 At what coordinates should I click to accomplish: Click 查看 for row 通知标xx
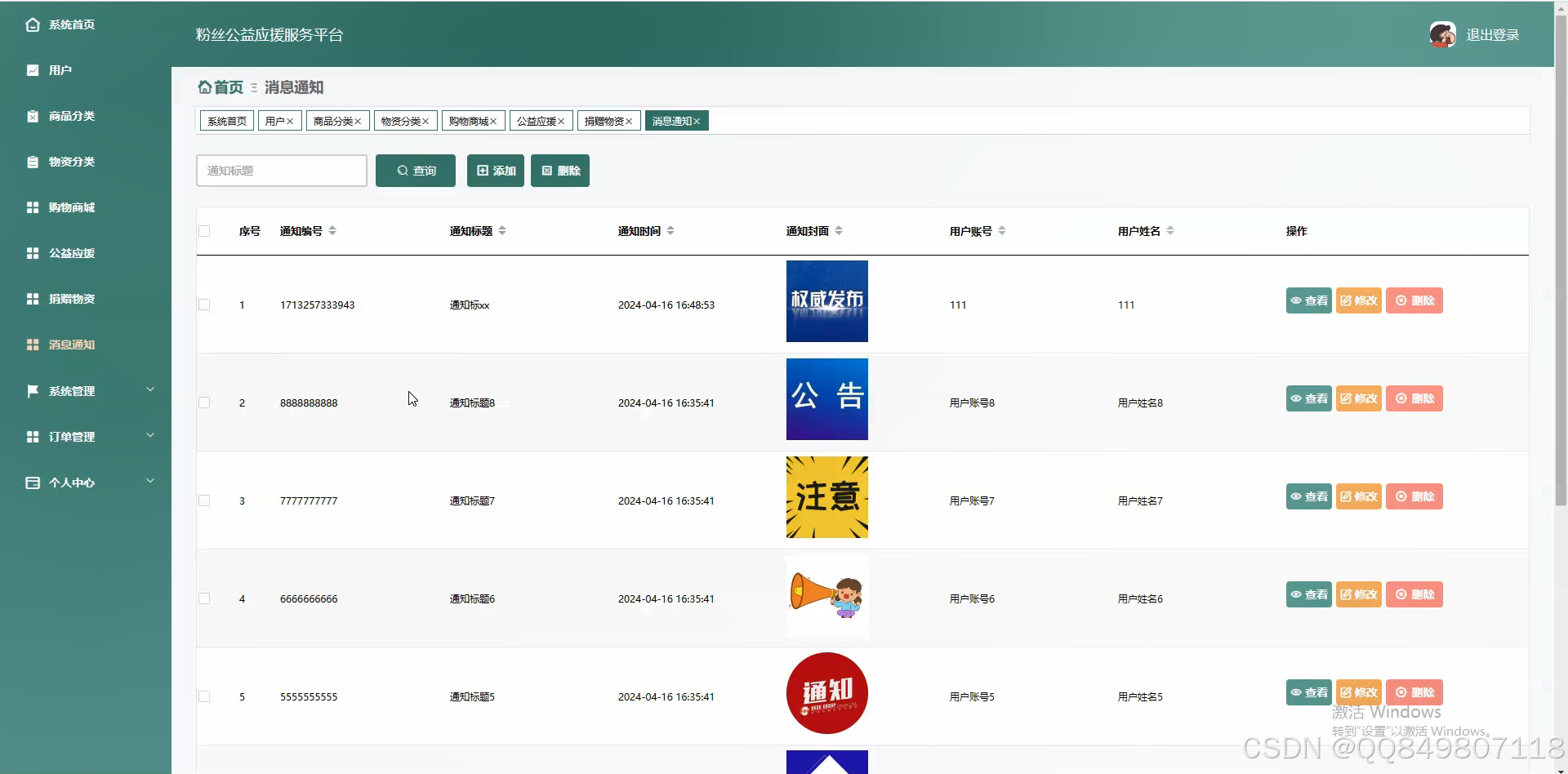[x=1309, y=300]
